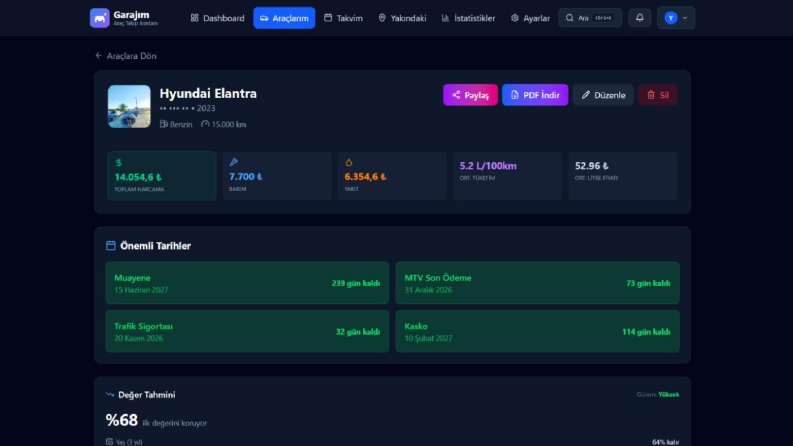Select the 6.354,6 ₺ fuel value
This screenshot has width=793, height=446.
365,176
